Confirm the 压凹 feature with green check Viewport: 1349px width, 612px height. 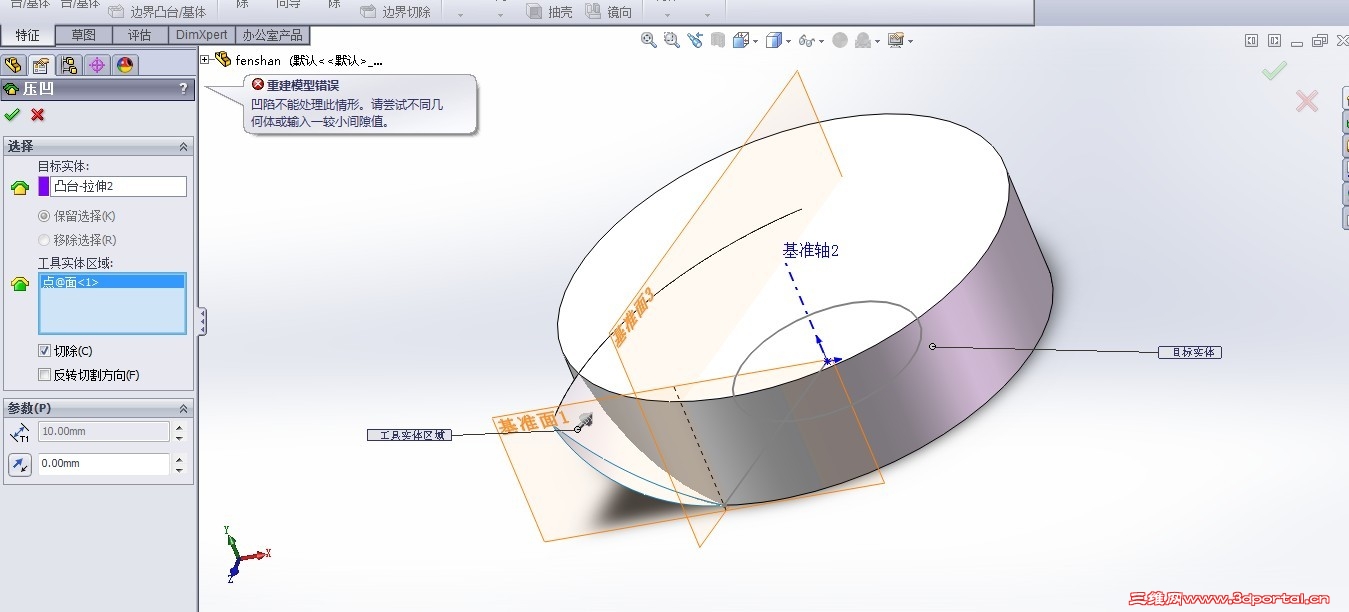point(13,114)
